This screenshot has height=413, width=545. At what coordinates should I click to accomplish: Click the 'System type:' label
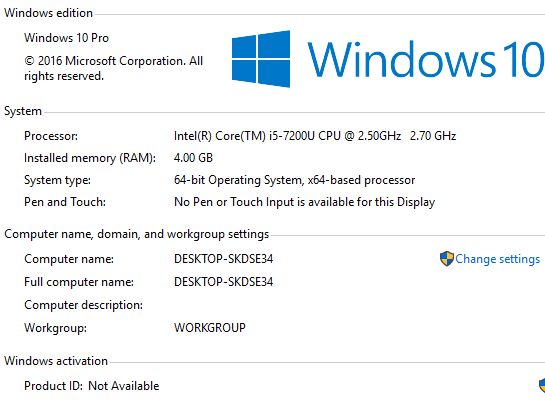[x=57, y=180]
